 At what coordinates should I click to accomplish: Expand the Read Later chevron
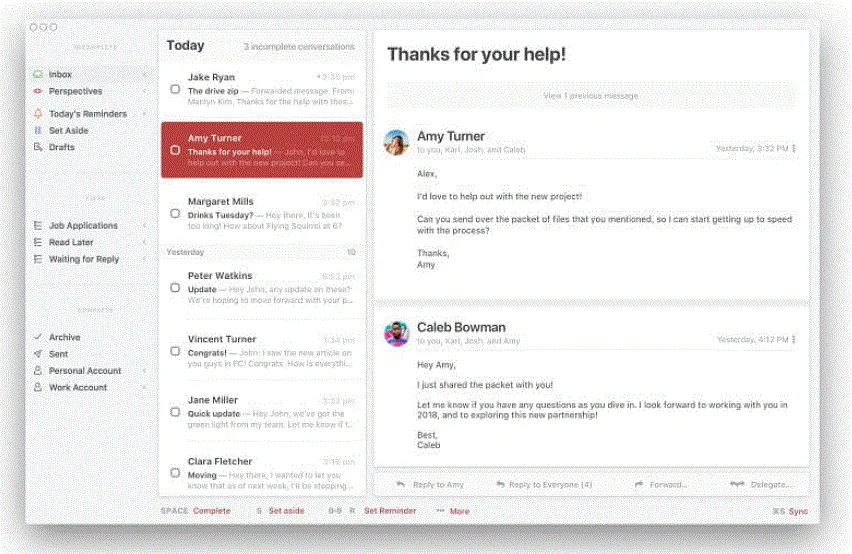click(x=145, y=242)
